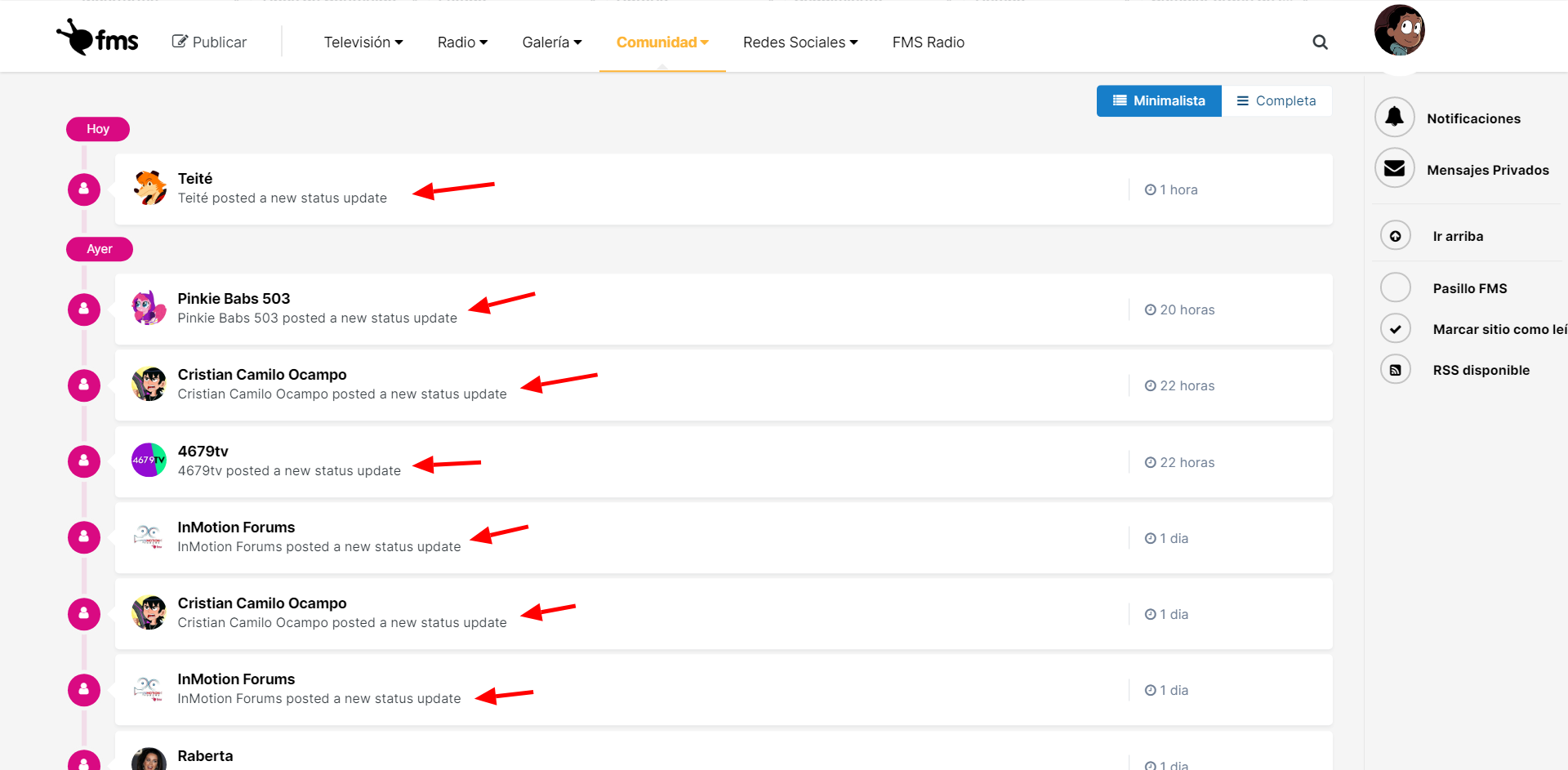The image size is (1568, 770).
Task: Expand the Televisión dropdown menu
Action: point(363,42)
